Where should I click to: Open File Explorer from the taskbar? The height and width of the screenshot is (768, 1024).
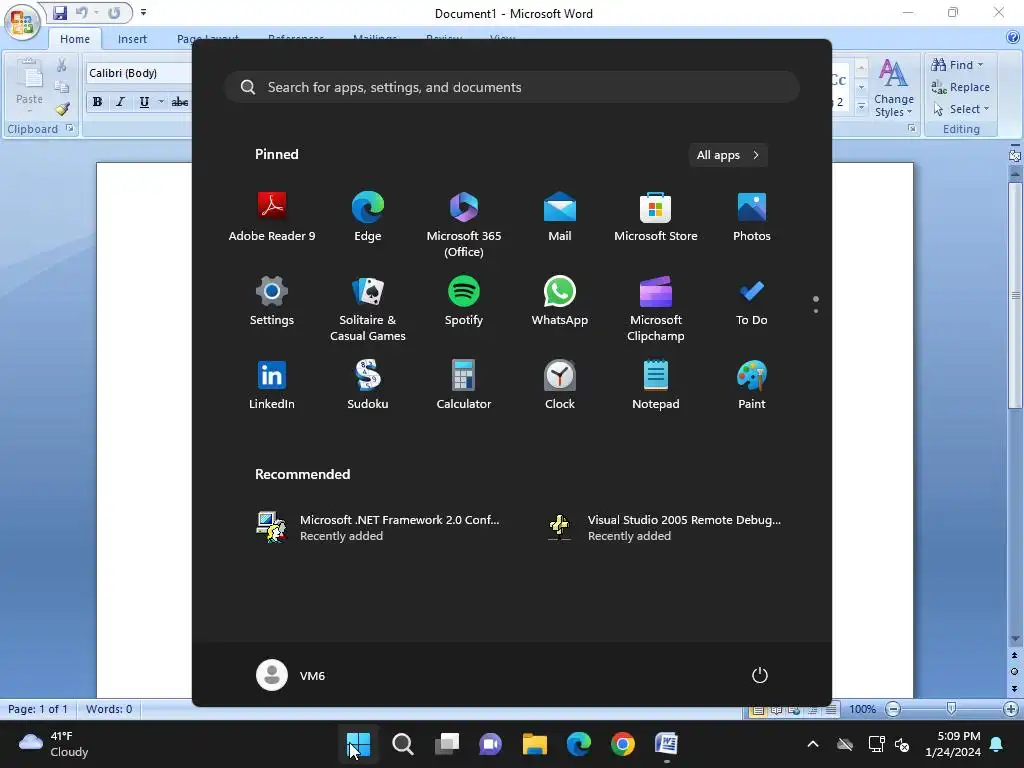534,744
